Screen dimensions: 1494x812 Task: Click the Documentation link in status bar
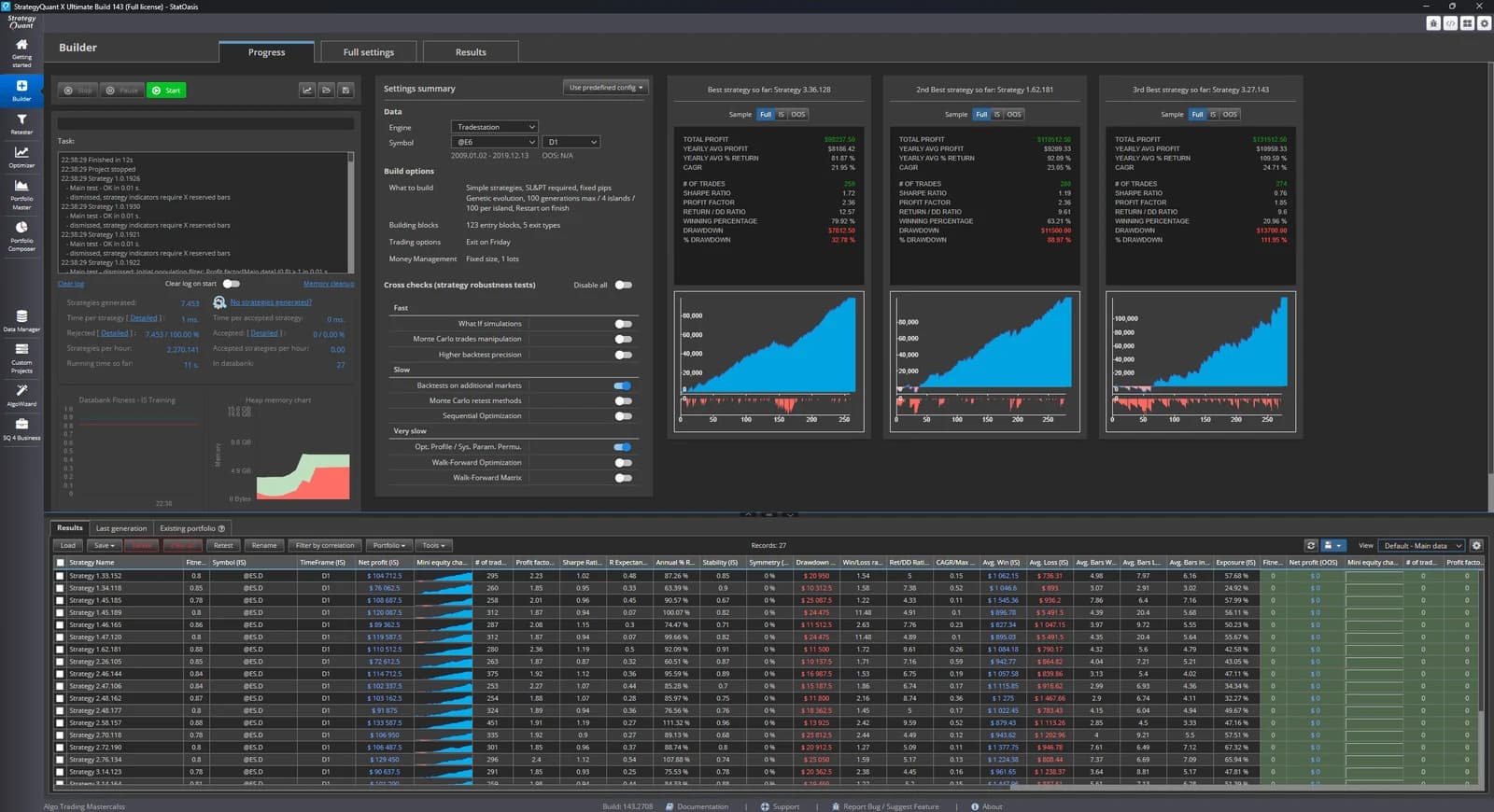pyautogui.click(x=697, y=806)
